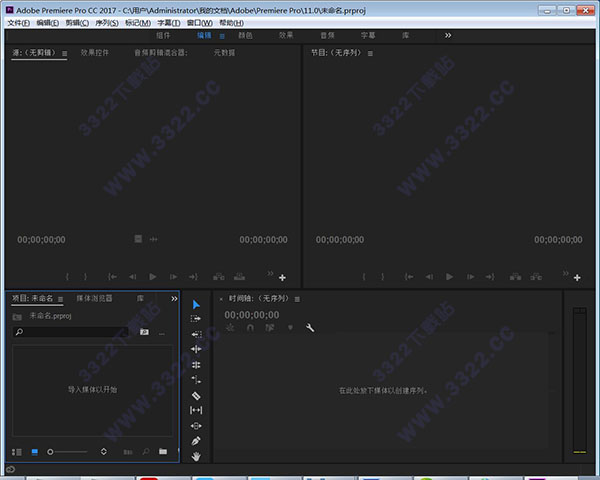The width and height of the screenshot is (600, 480).
Task: Create a new bin in Project panel
Action: click(x=163, y=452)
